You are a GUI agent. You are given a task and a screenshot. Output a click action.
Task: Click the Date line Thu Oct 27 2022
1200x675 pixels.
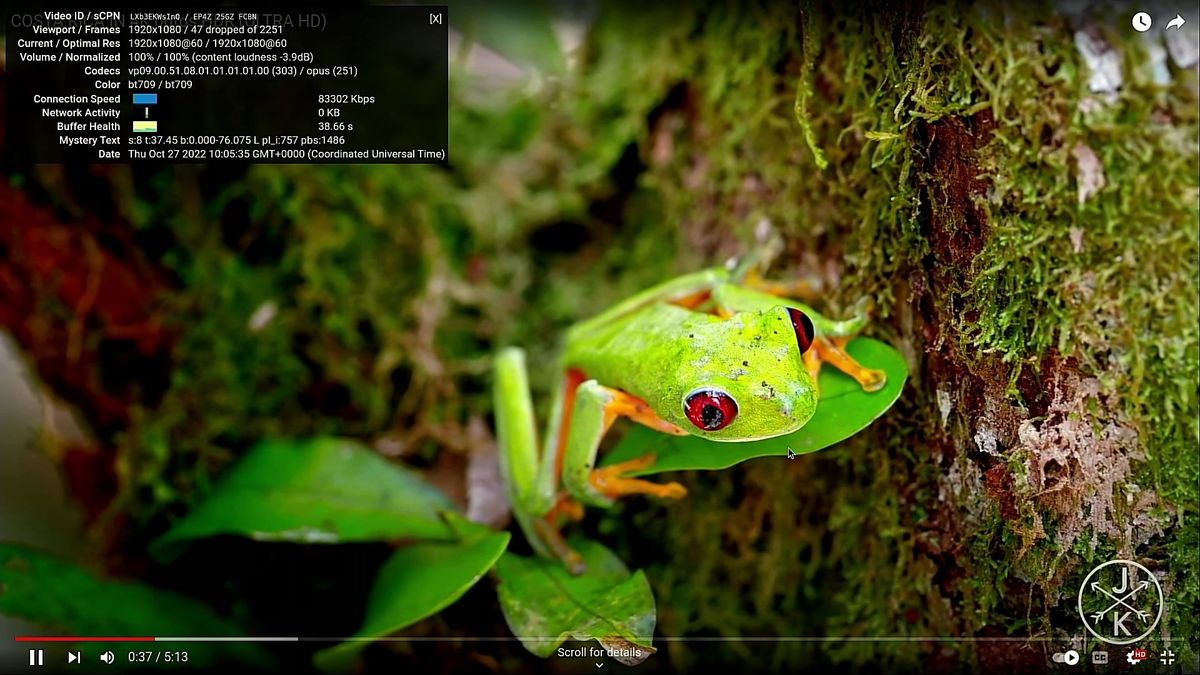(287, 154)
